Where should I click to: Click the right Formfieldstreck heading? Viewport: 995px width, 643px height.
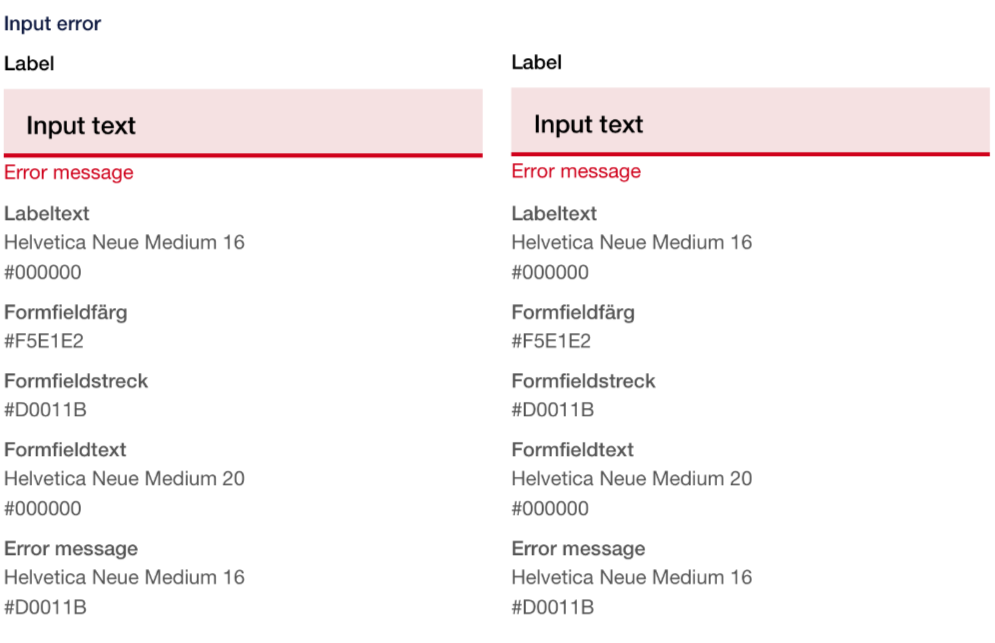[583, 381]
